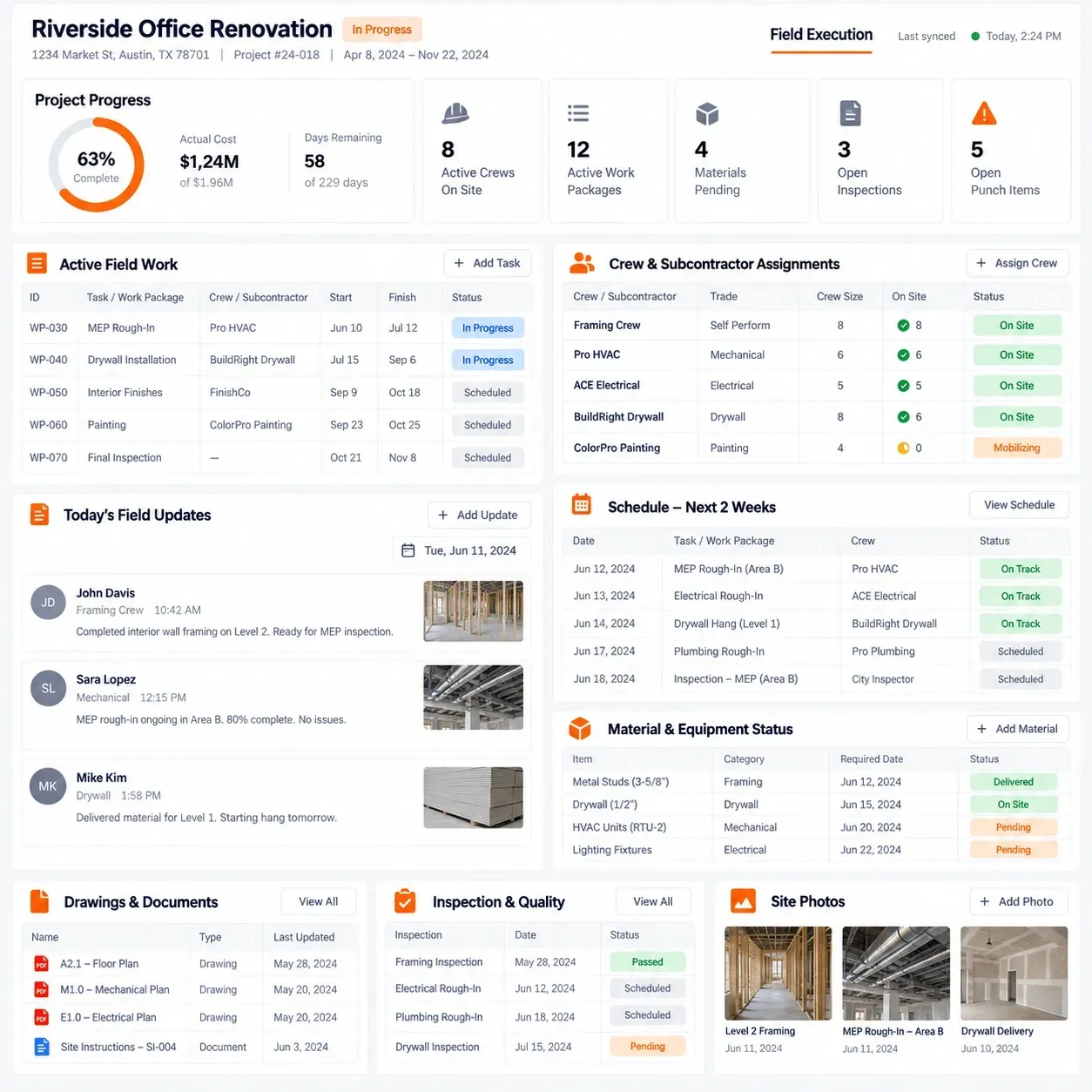Click the Assign Crew button
This screenshot has height=1092, width=1092.
click(1017, 263)
